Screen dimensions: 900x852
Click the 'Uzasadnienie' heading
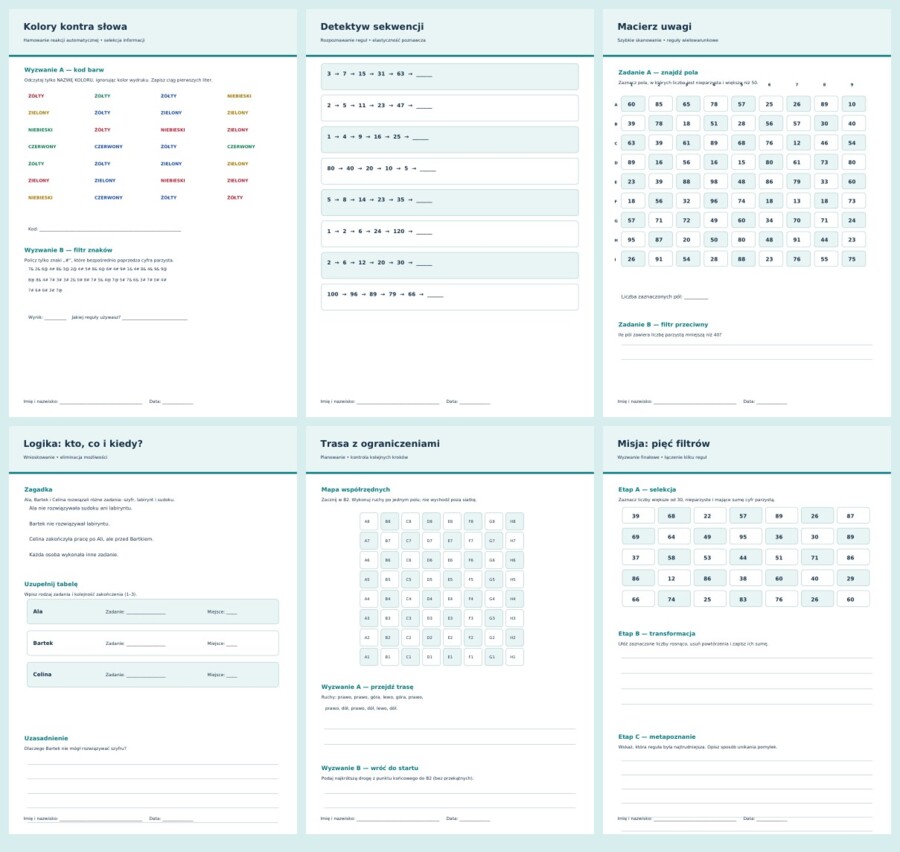click(46, 738)
